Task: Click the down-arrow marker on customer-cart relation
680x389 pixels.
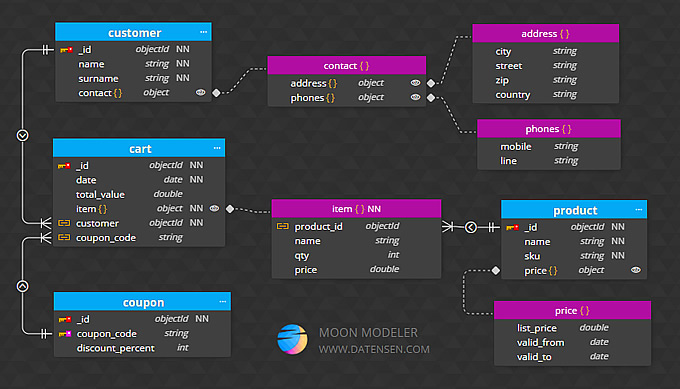Action: click(x=23, y=135)
